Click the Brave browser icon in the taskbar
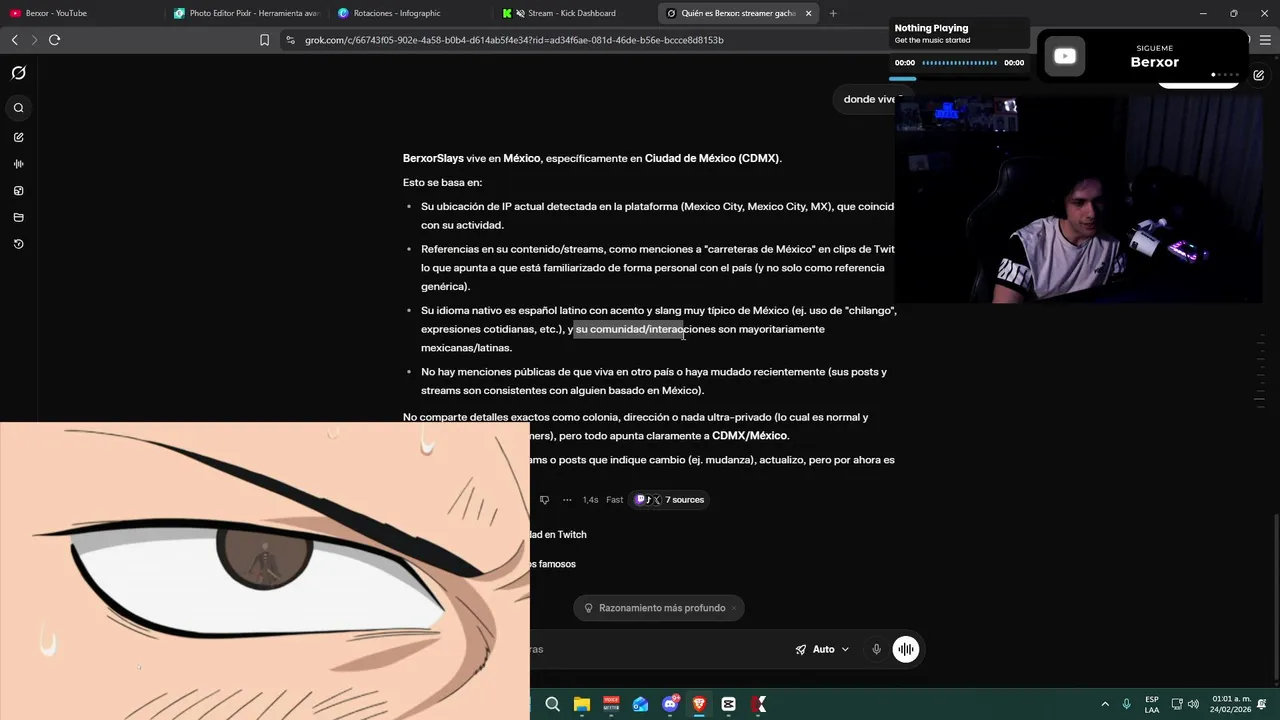 699,705
